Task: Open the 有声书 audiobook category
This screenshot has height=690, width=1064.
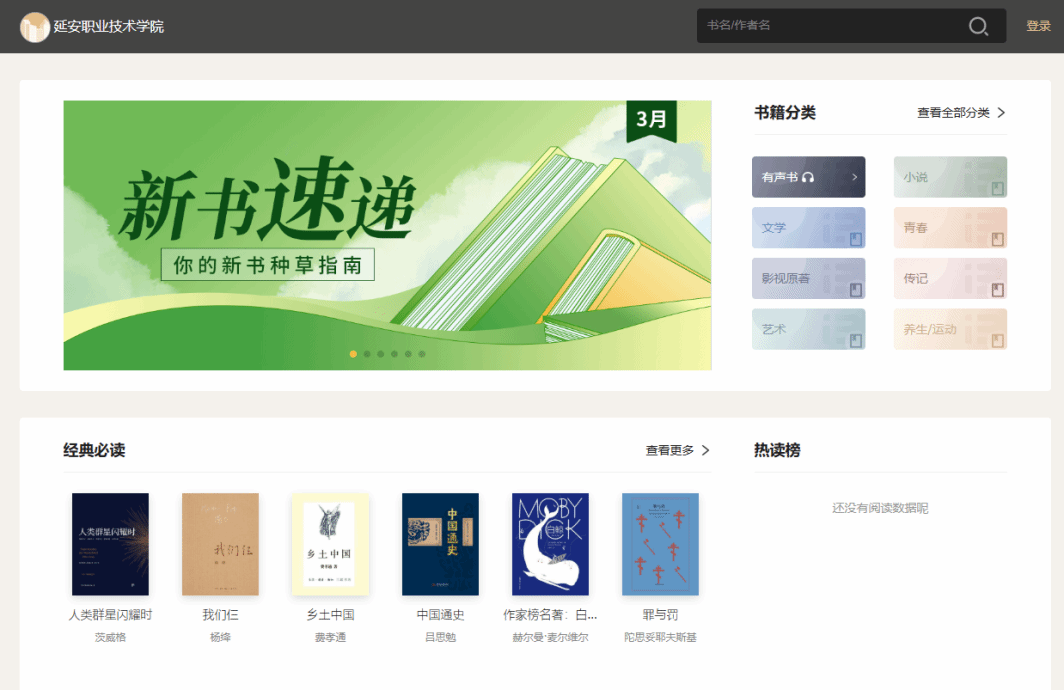Action: [x=808, y=177]
